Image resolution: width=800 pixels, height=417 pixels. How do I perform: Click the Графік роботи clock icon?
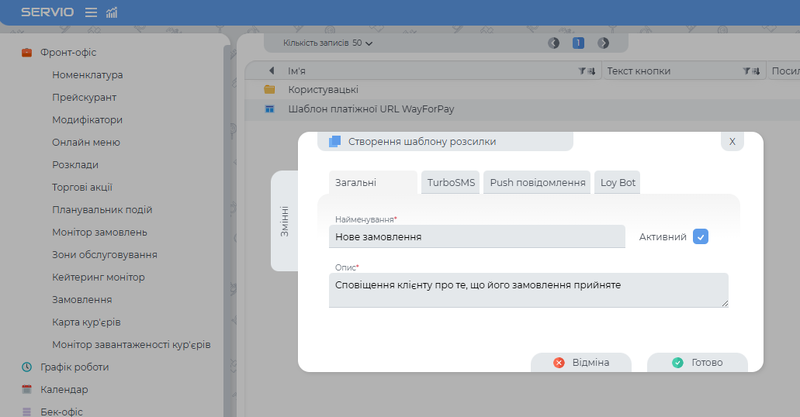(x=27, y=367)
